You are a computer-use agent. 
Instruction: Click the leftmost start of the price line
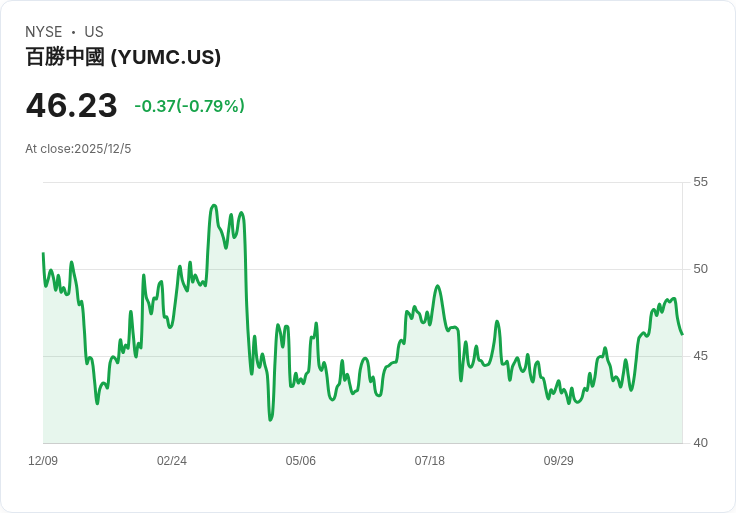coord(43,254)
